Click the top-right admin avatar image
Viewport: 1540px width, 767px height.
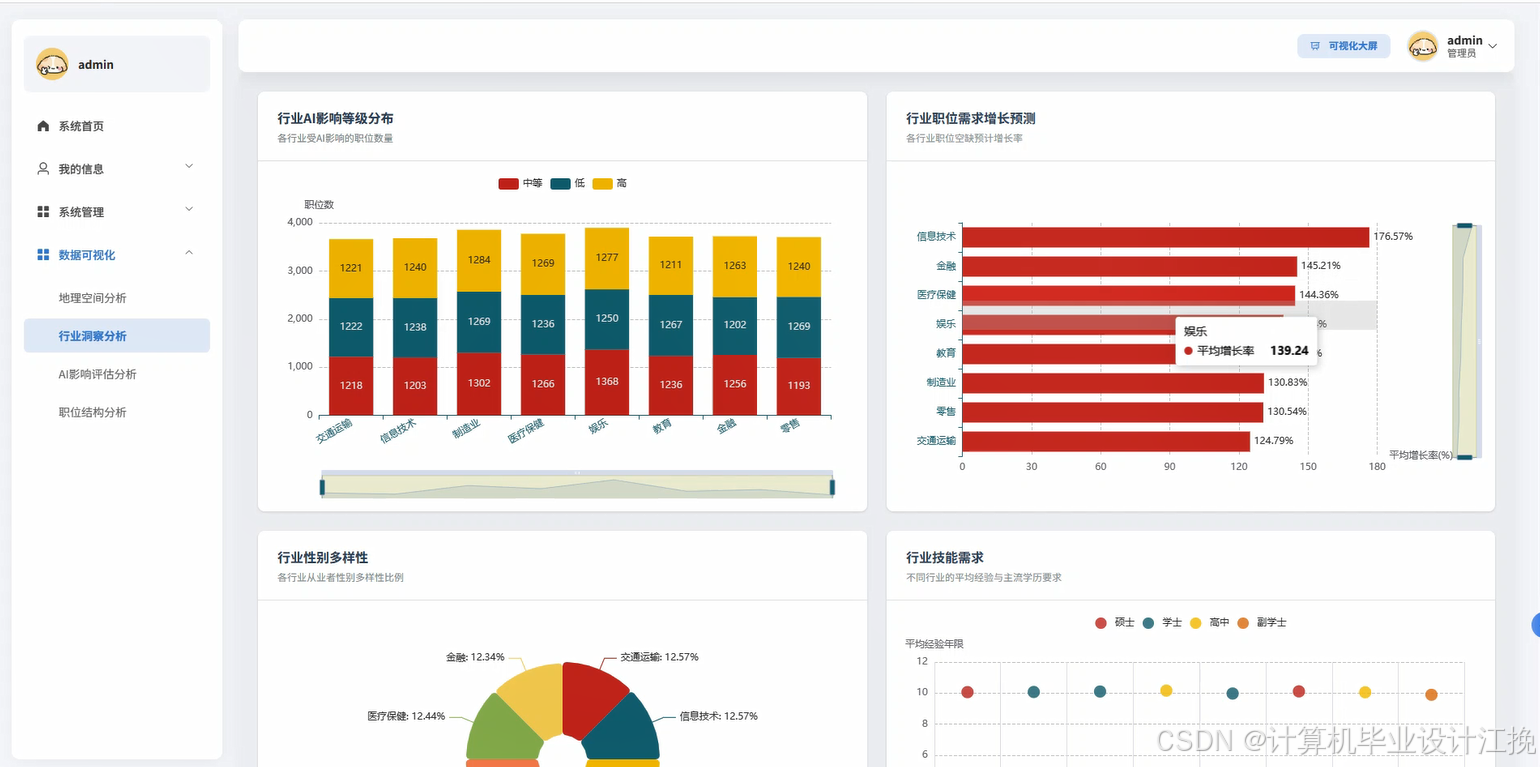(1423, 46)
